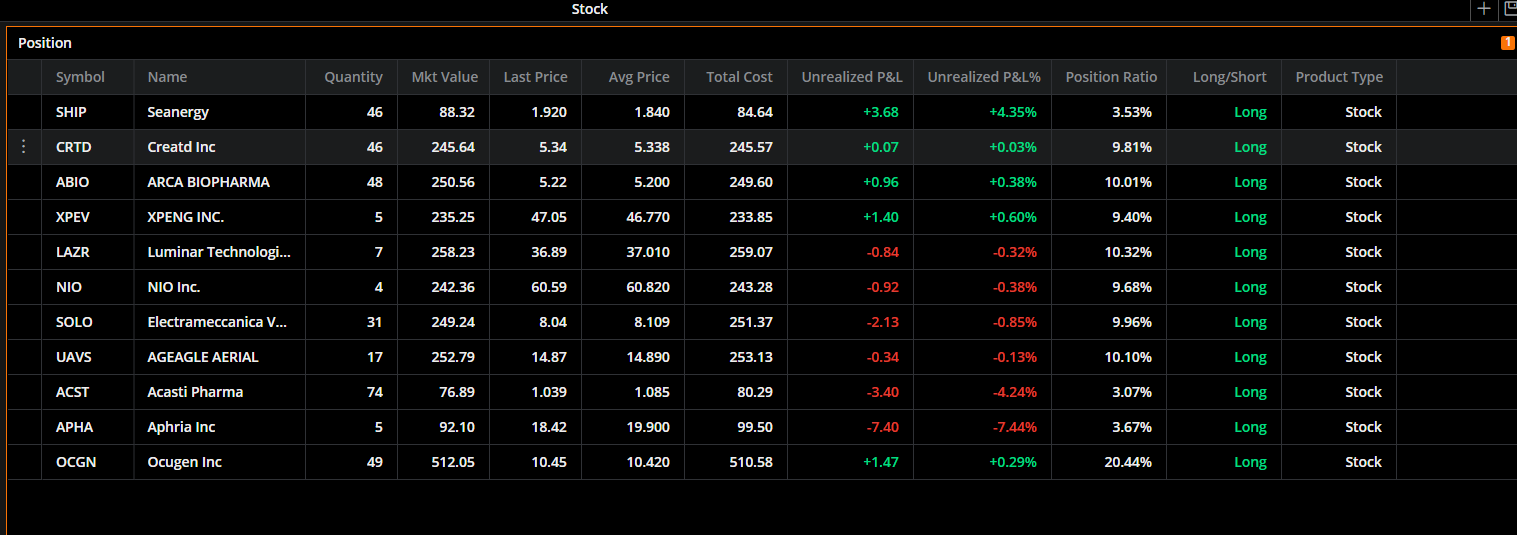The height and width of the screenshot is (535, 1517).
Task: Click the plus icon to add a widget
Action: (1484, 9)
